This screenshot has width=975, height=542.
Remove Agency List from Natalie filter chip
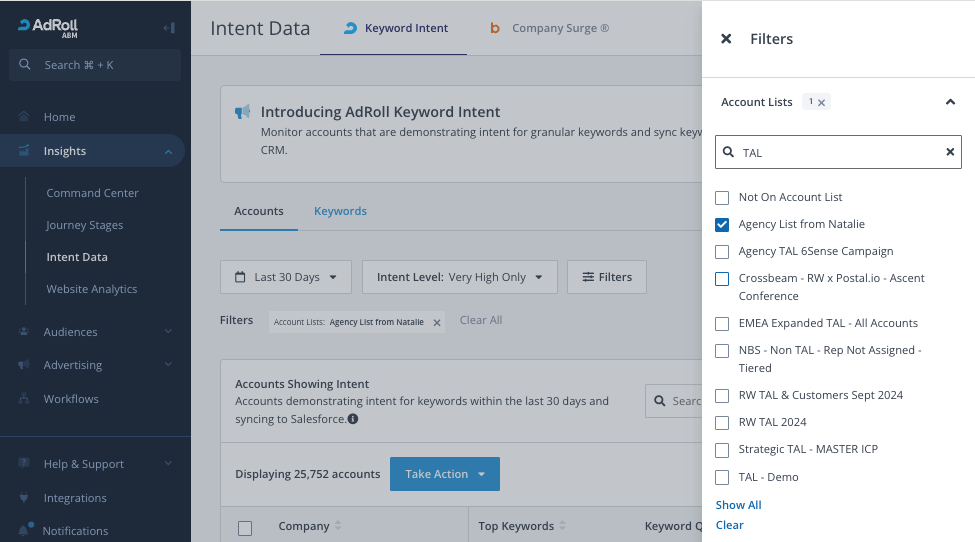(x=437, y=322)
